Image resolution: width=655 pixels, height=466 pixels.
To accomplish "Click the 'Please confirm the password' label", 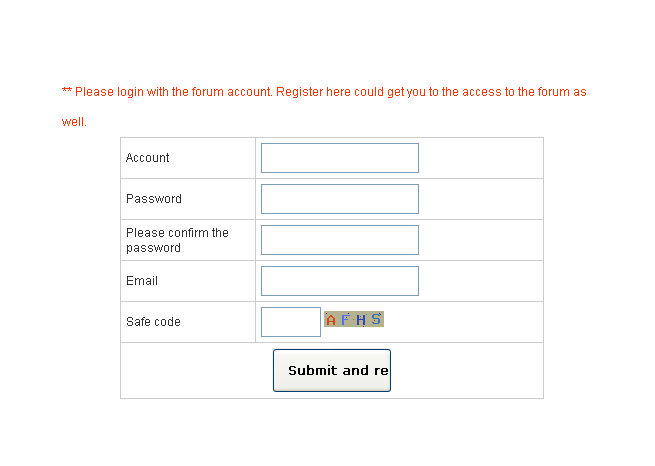I will 177,240.
